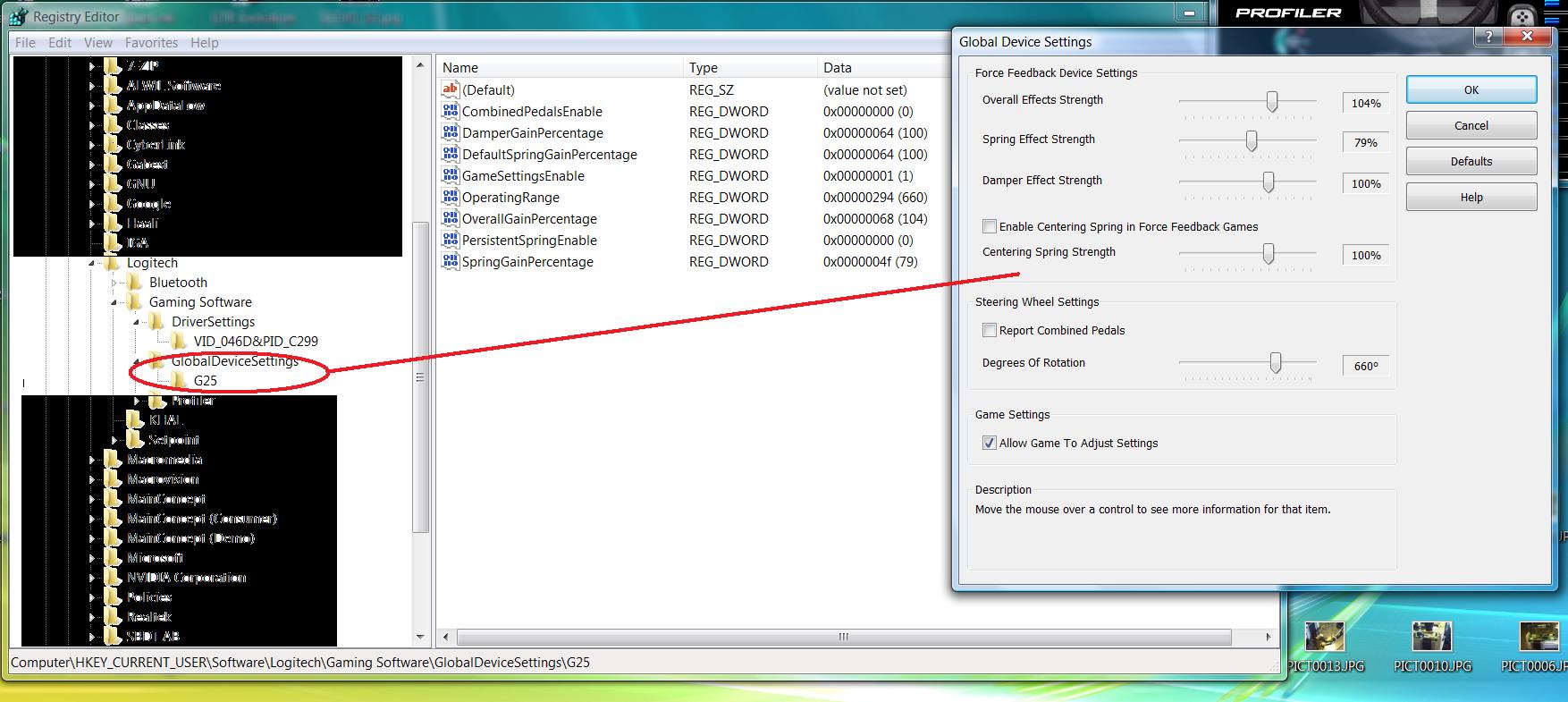Select the SpringGainPercentage value name
This screenshot has height=702, width=1568.
pyautogui.click(x=527, y=261)
